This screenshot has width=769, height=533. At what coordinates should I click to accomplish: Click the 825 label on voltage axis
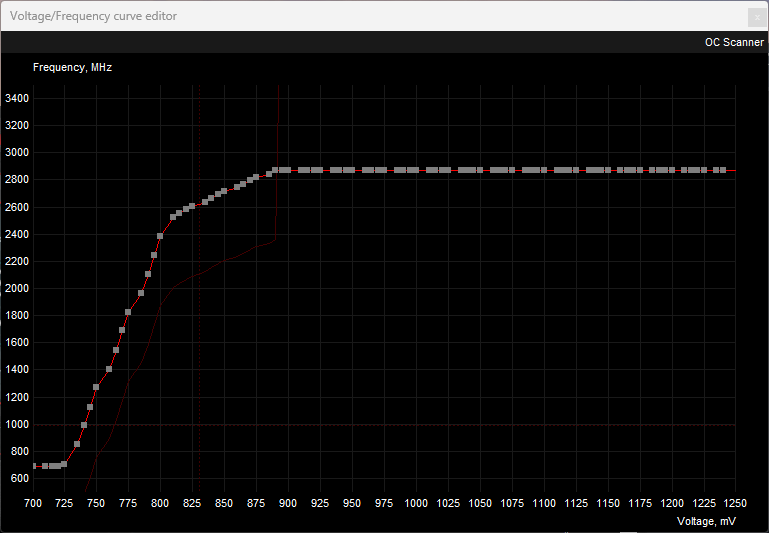192,503
